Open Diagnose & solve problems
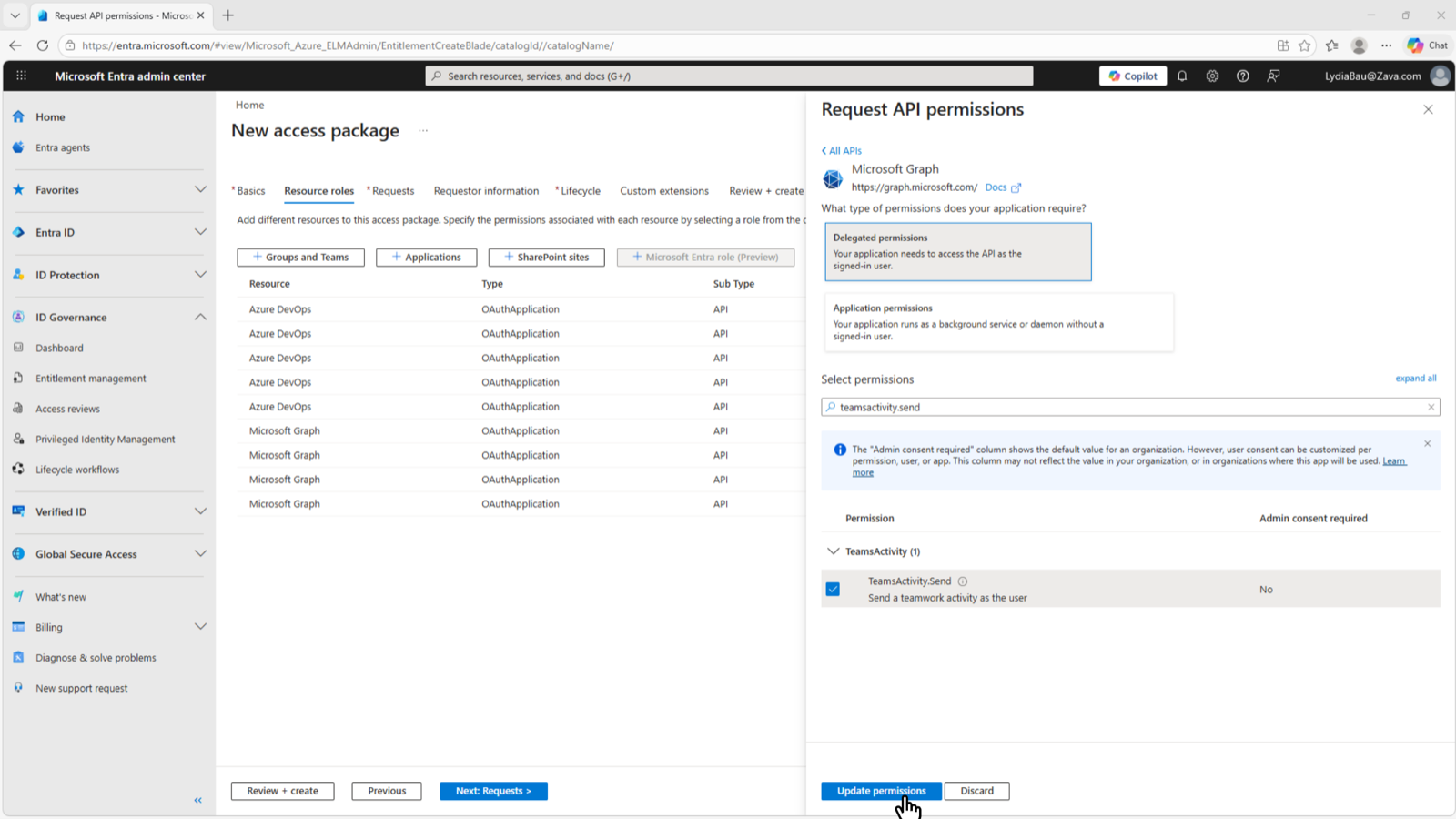 96,658
